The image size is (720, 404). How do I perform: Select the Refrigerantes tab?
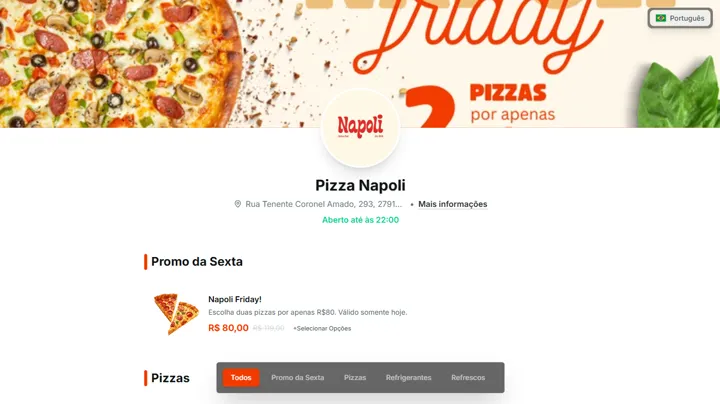point(408,377)
